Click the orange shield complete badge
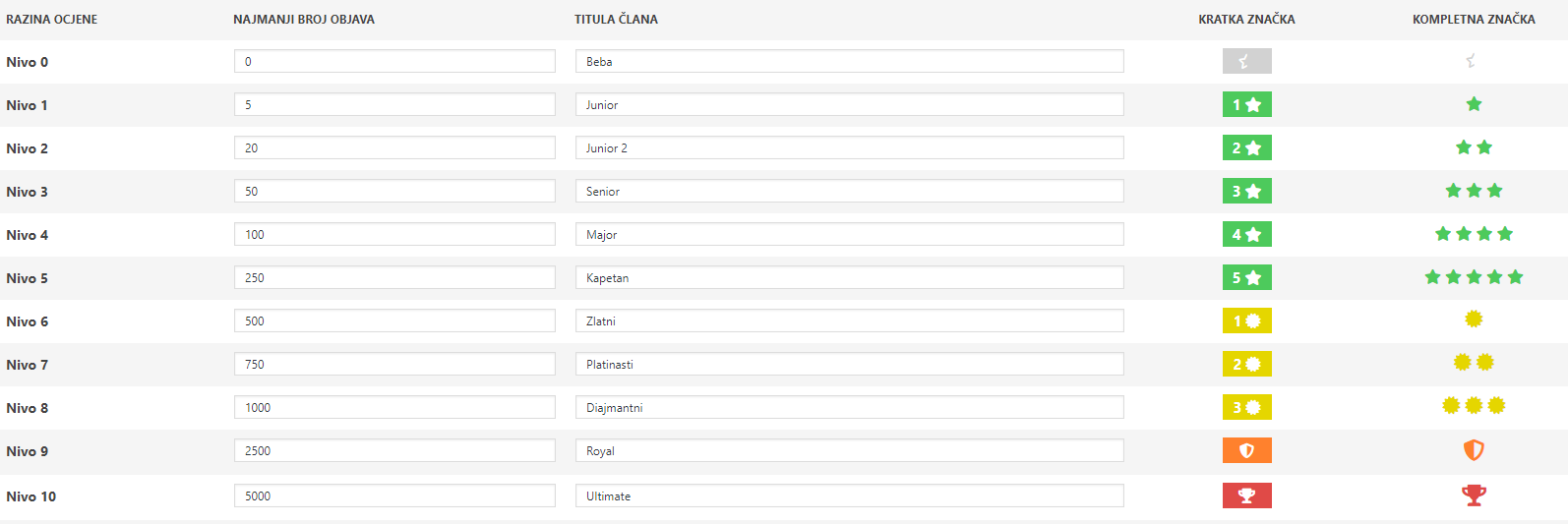The width and height of the screenshot is (1568, 524). (x=1474, y=450)
